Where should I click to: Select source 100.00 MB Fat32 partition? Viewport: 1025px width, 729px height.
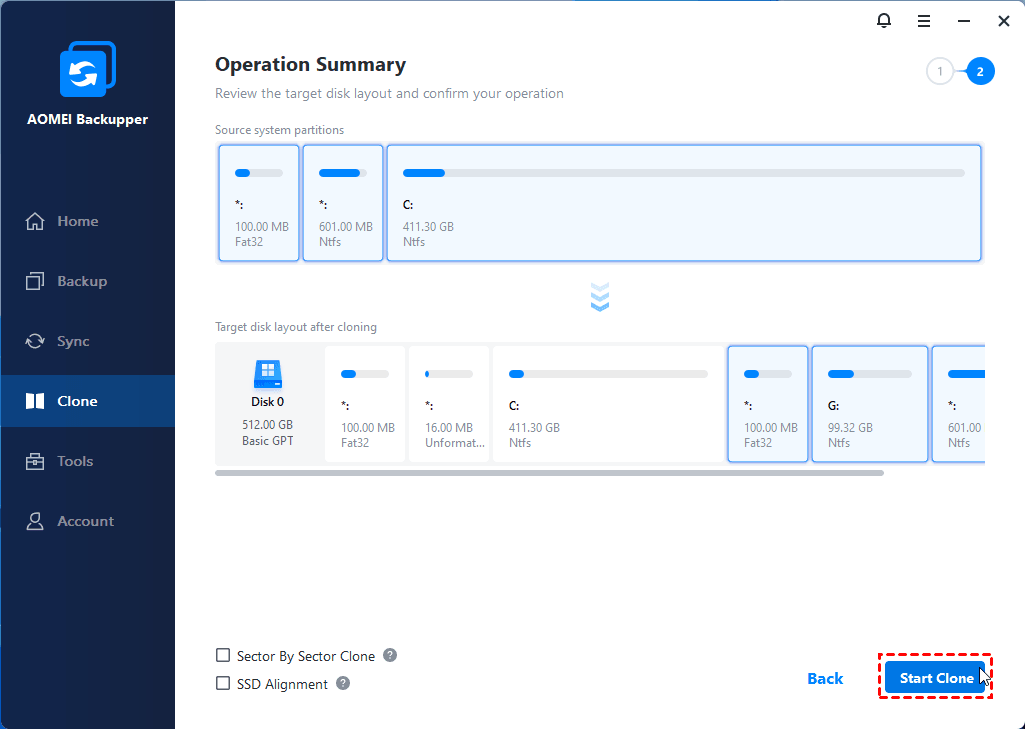(259, 203)
